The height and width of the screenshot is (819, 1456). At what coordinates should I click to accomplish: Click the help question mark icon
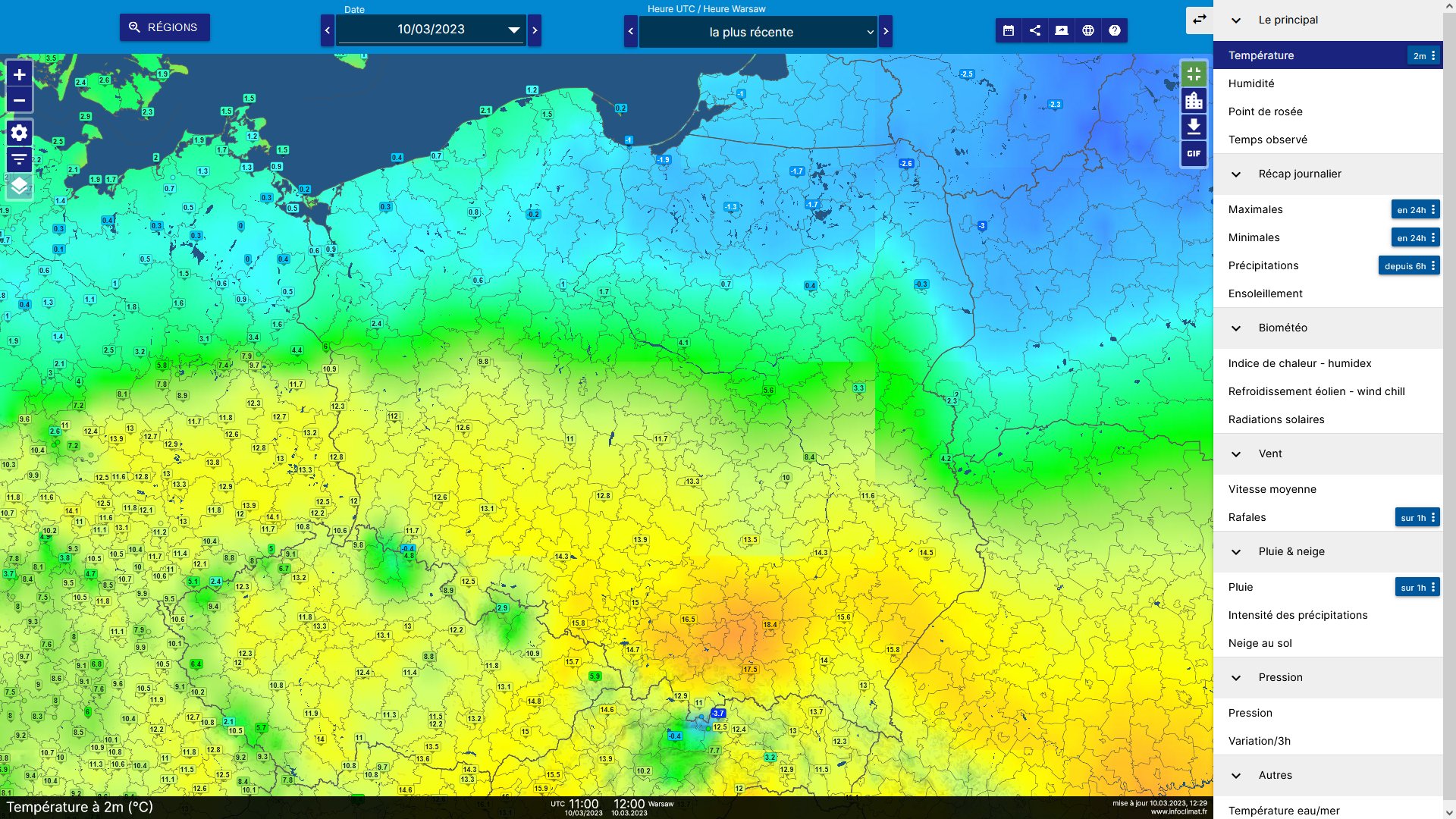click(1115, 30)
